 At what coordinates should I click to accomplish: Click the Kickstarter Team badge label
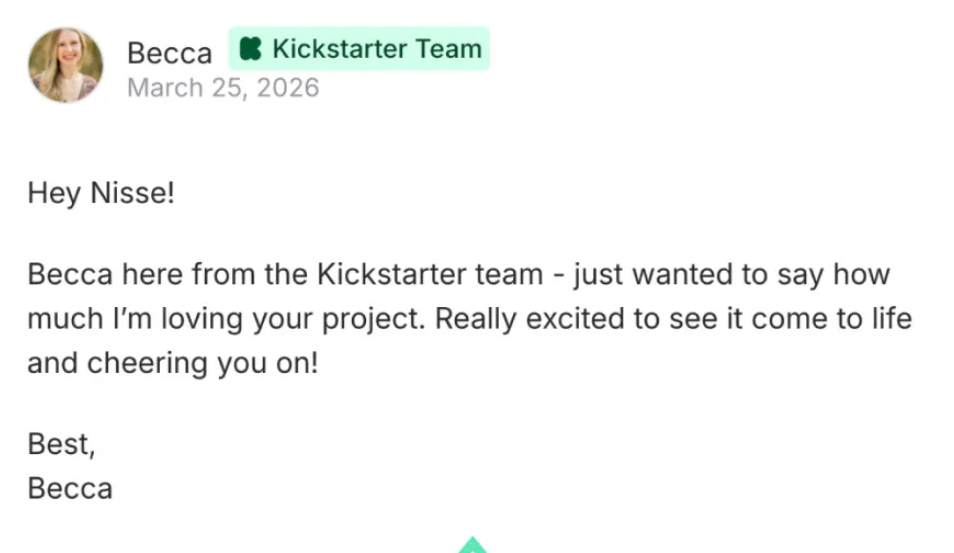point(376,49)
